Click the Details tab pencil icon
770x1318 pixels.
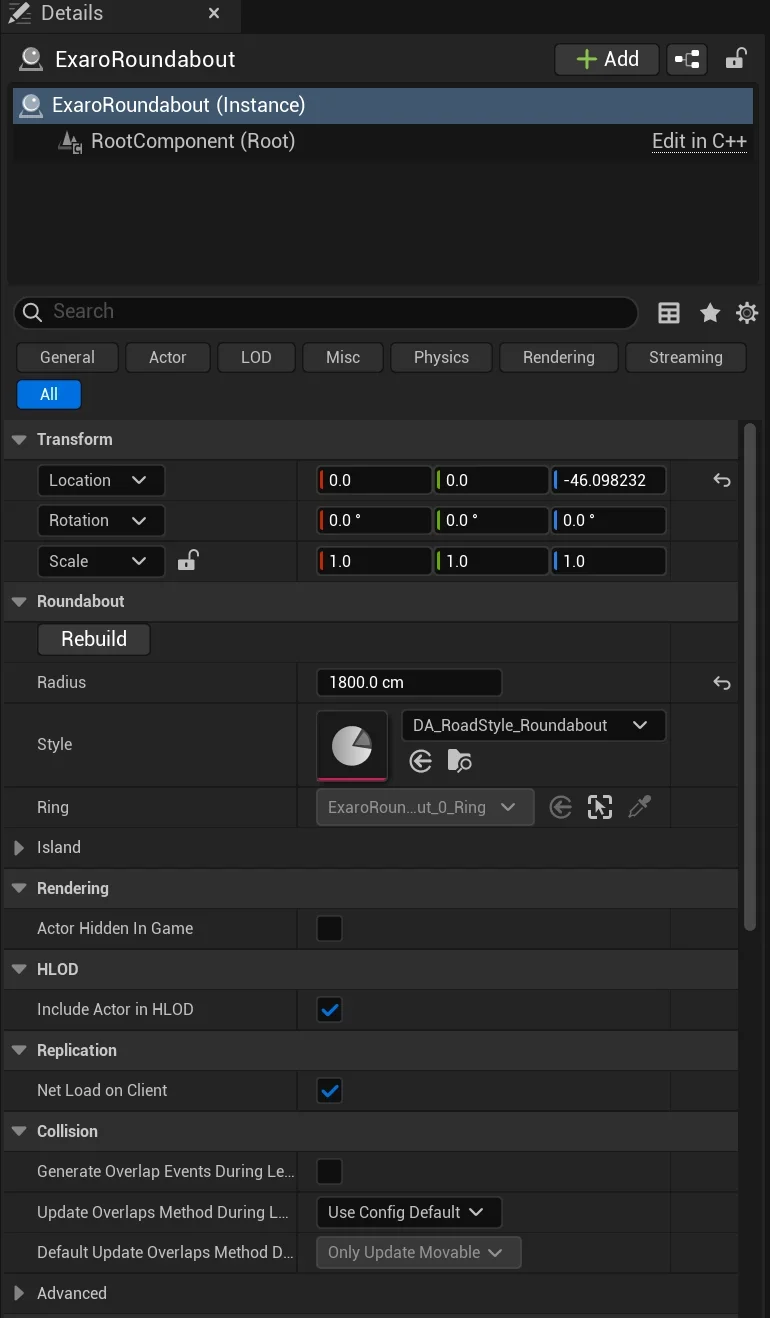[18, 13]
